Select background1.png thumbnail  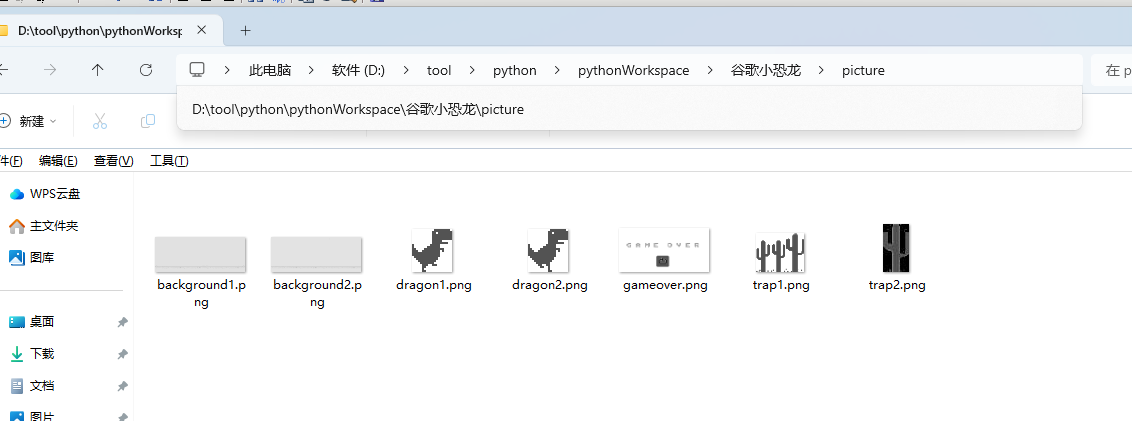pyautogui.click(x=201, y=254)
